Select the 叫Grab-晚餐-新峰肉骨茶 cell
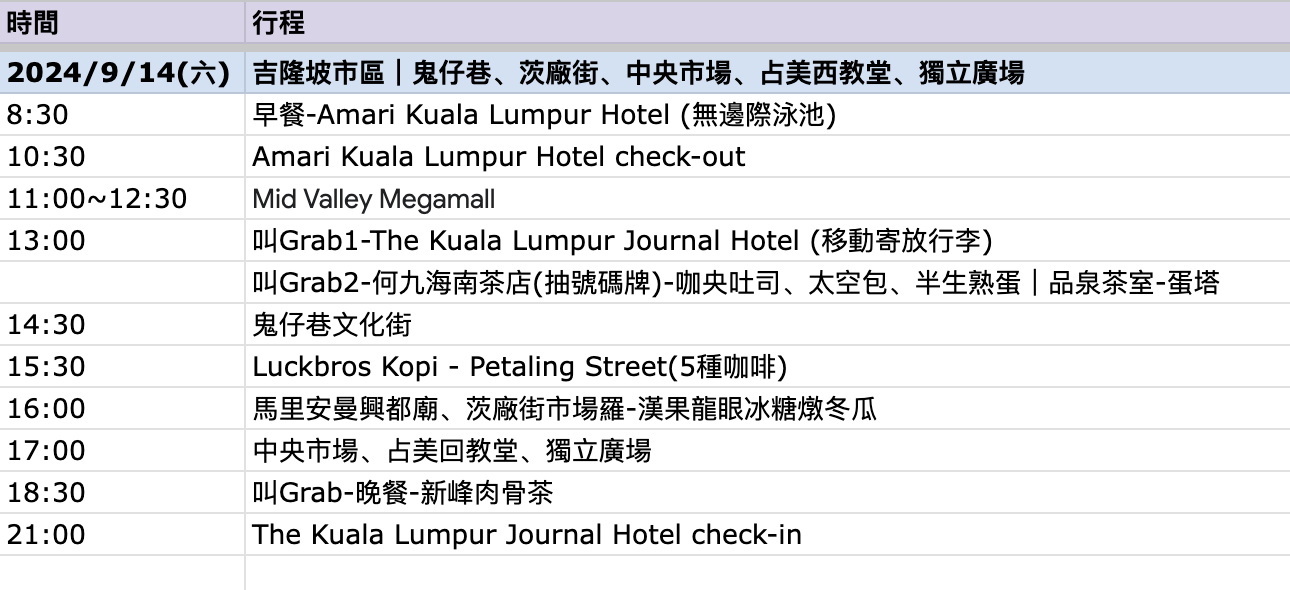 tap(767, 493)
